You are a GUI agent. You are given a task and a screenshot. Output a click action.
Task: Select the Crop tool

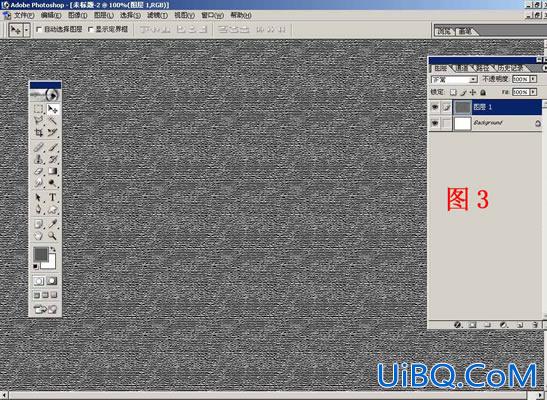(38, 133)
